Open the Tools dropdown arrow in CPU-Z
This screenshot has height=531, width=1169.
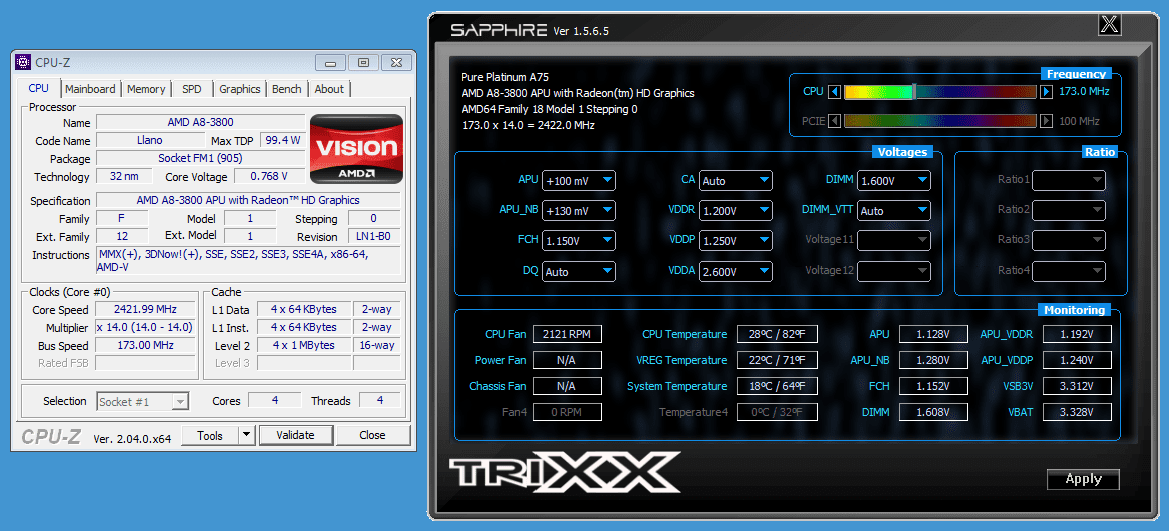point(247,435)
